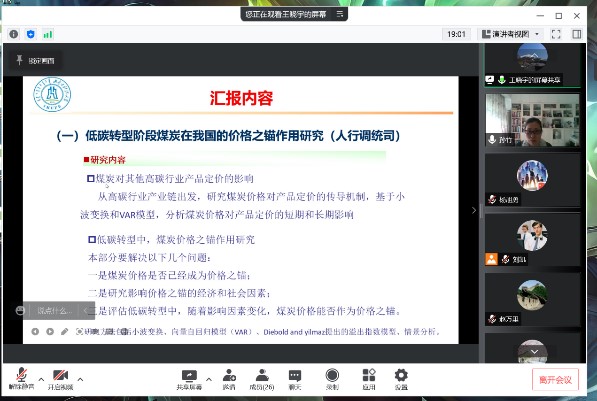
Task: Show more participants with down chevron
Action: [534, 351]
